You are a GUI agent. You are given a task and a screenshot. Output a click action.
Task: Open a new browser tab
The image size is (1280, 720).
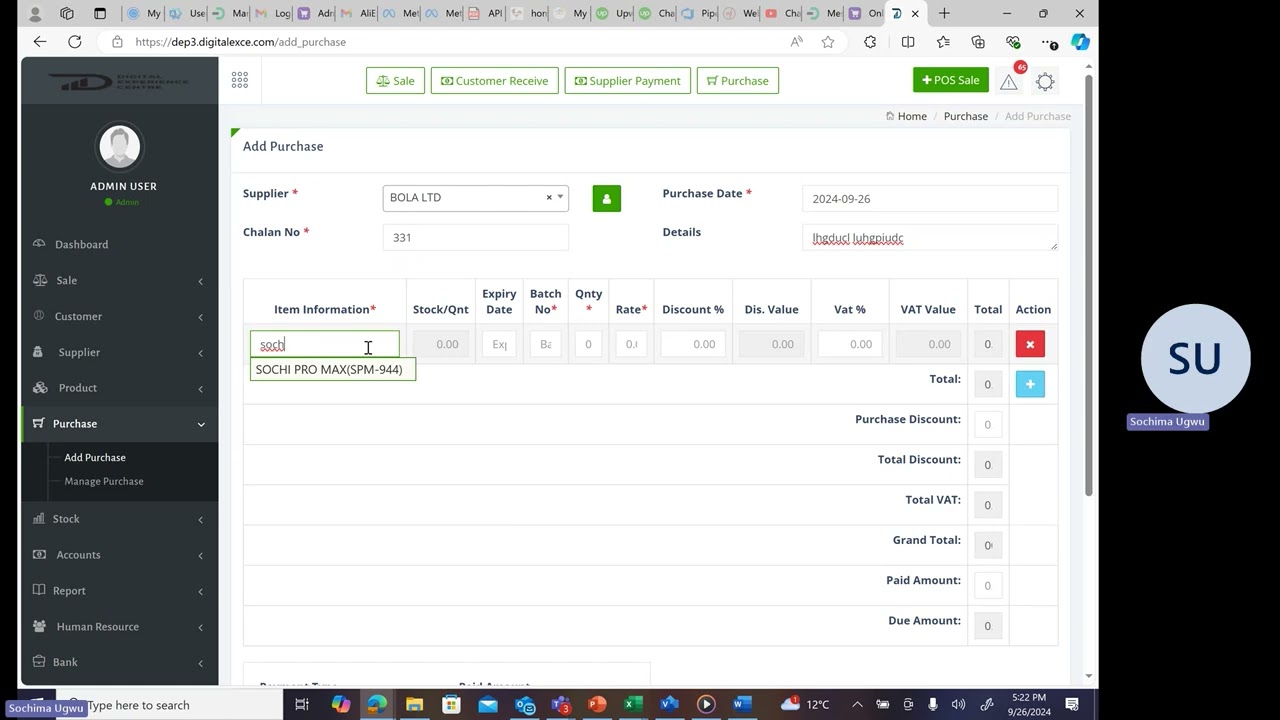pyautogui.click(x=944, y=14)
